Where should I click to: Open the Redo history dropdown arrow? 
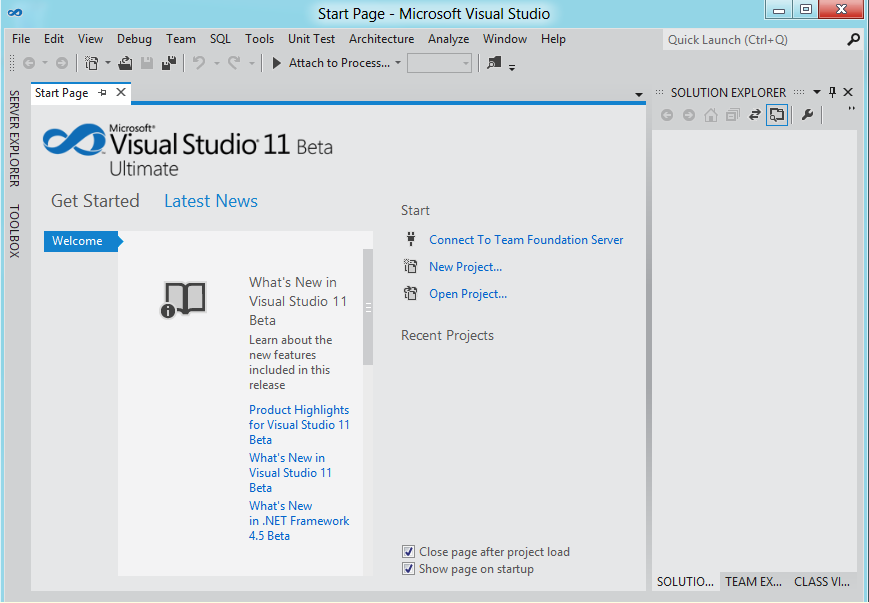[252, 63]
